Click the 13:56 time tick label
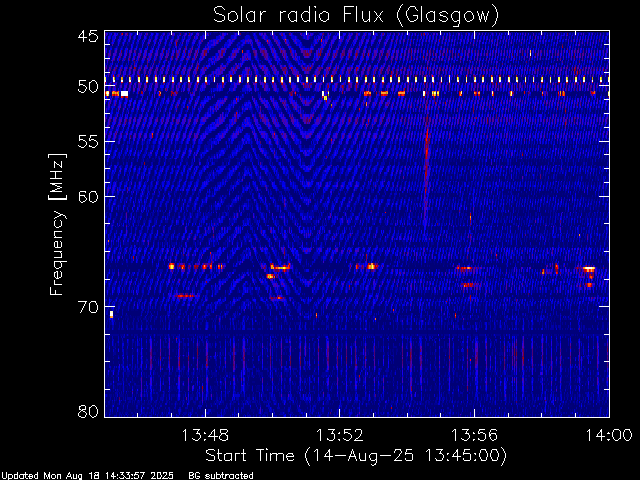640x480 pixels. pyautogui.click(x=474, y=435)
